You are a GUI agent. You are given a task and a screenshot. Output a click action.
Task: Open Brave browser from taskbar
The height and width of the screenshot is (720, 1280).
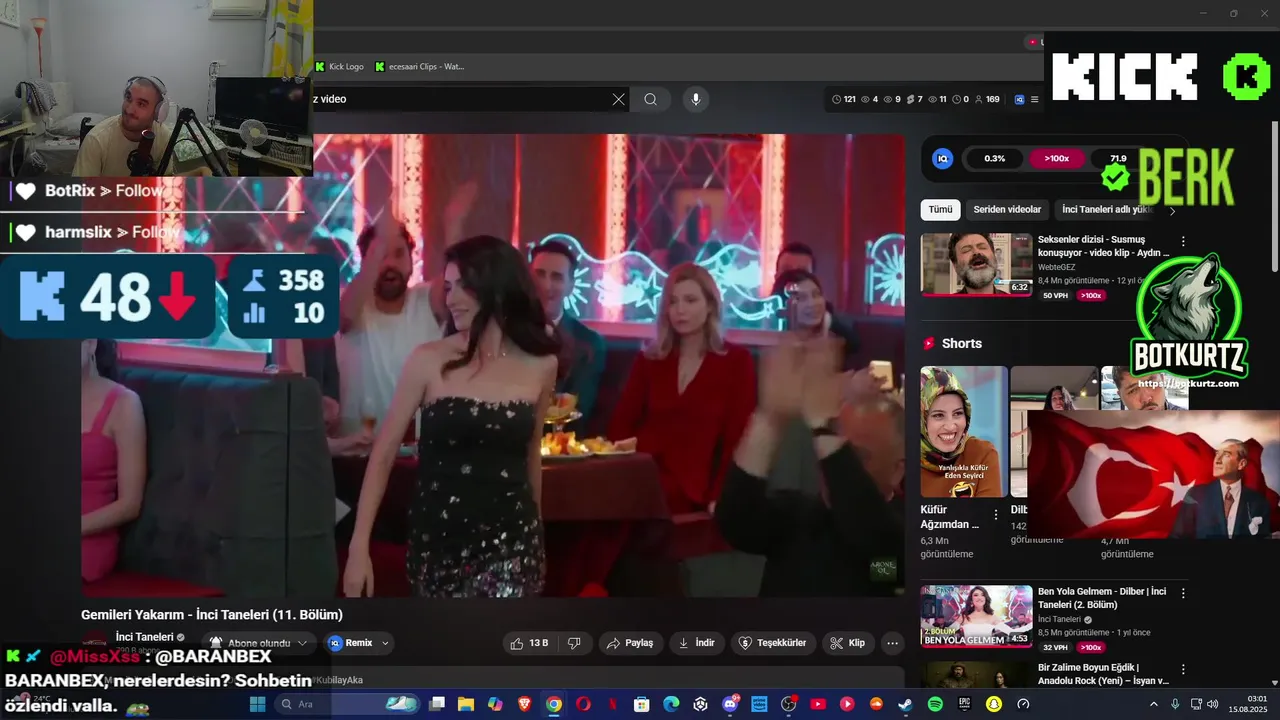pyautogui.click(x=524, y=704)
